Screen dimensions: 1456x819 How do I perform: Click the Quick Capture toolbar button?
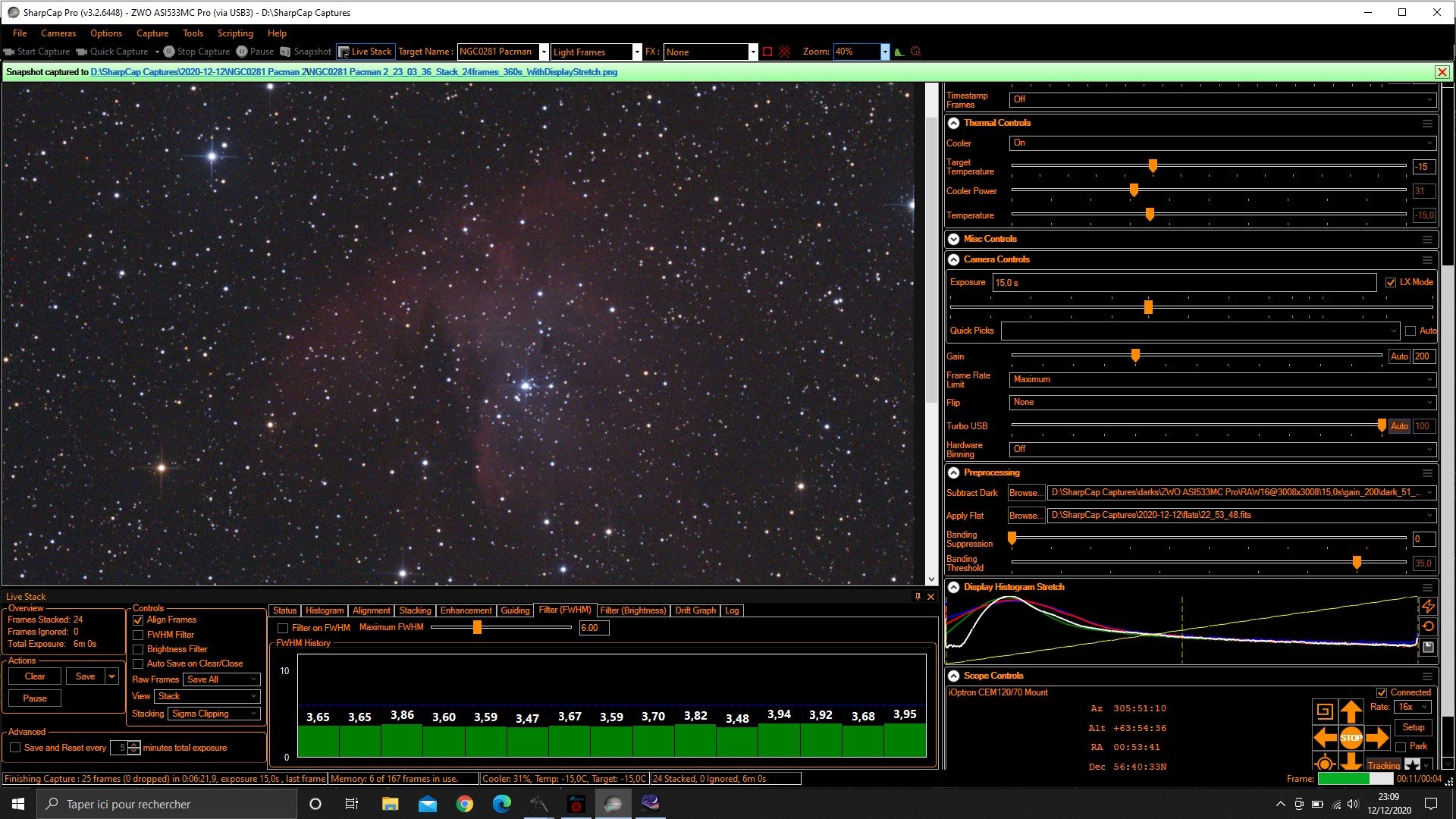pyautogui.click(x=112, y=52)
